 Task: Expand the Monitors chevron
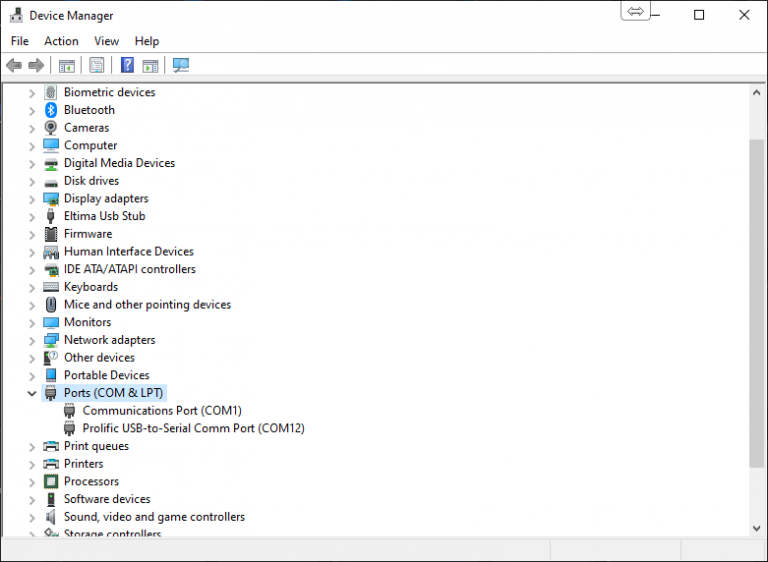pos(32,323)
